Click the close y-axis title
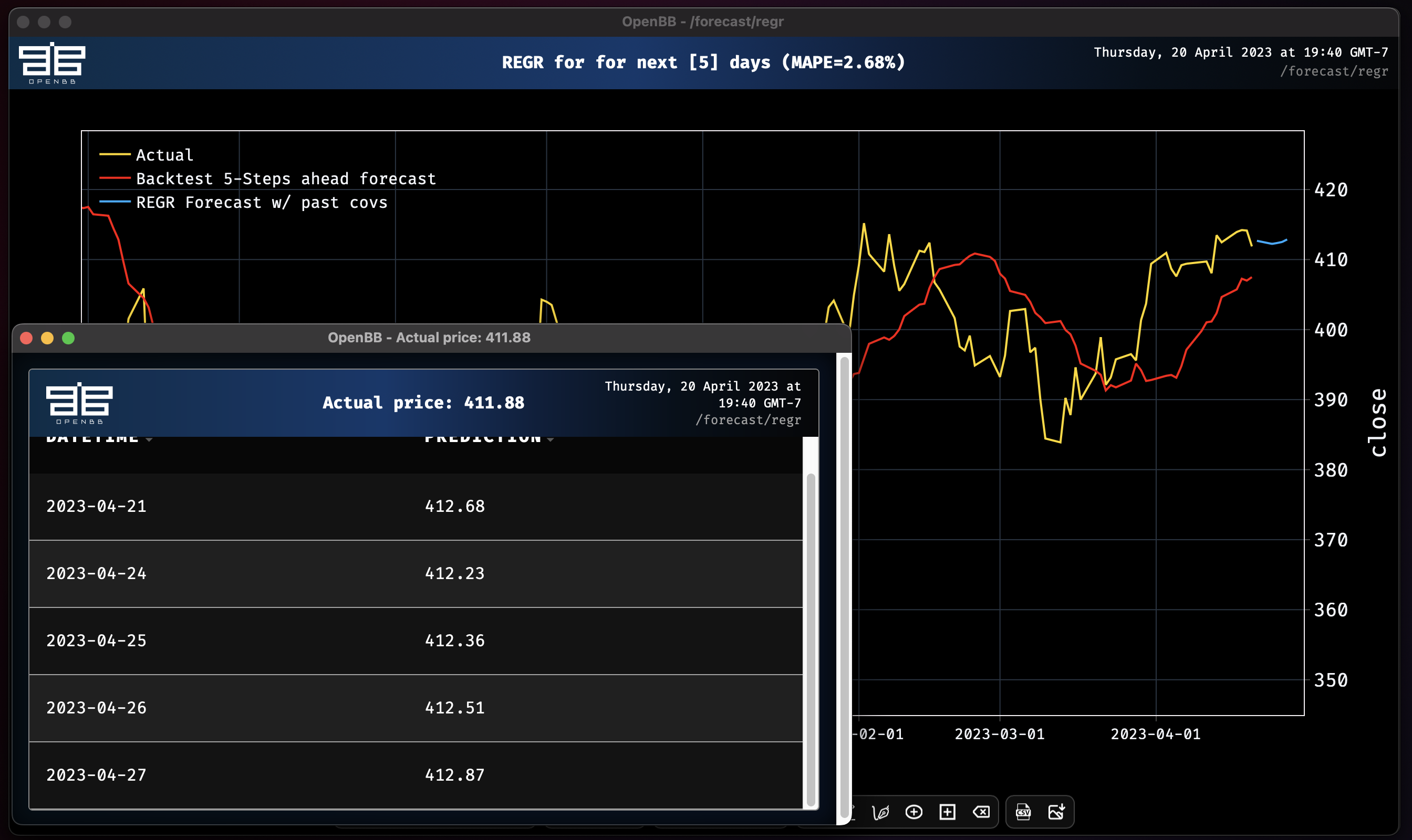The image size is (1412, 840). pos(1378,422)
